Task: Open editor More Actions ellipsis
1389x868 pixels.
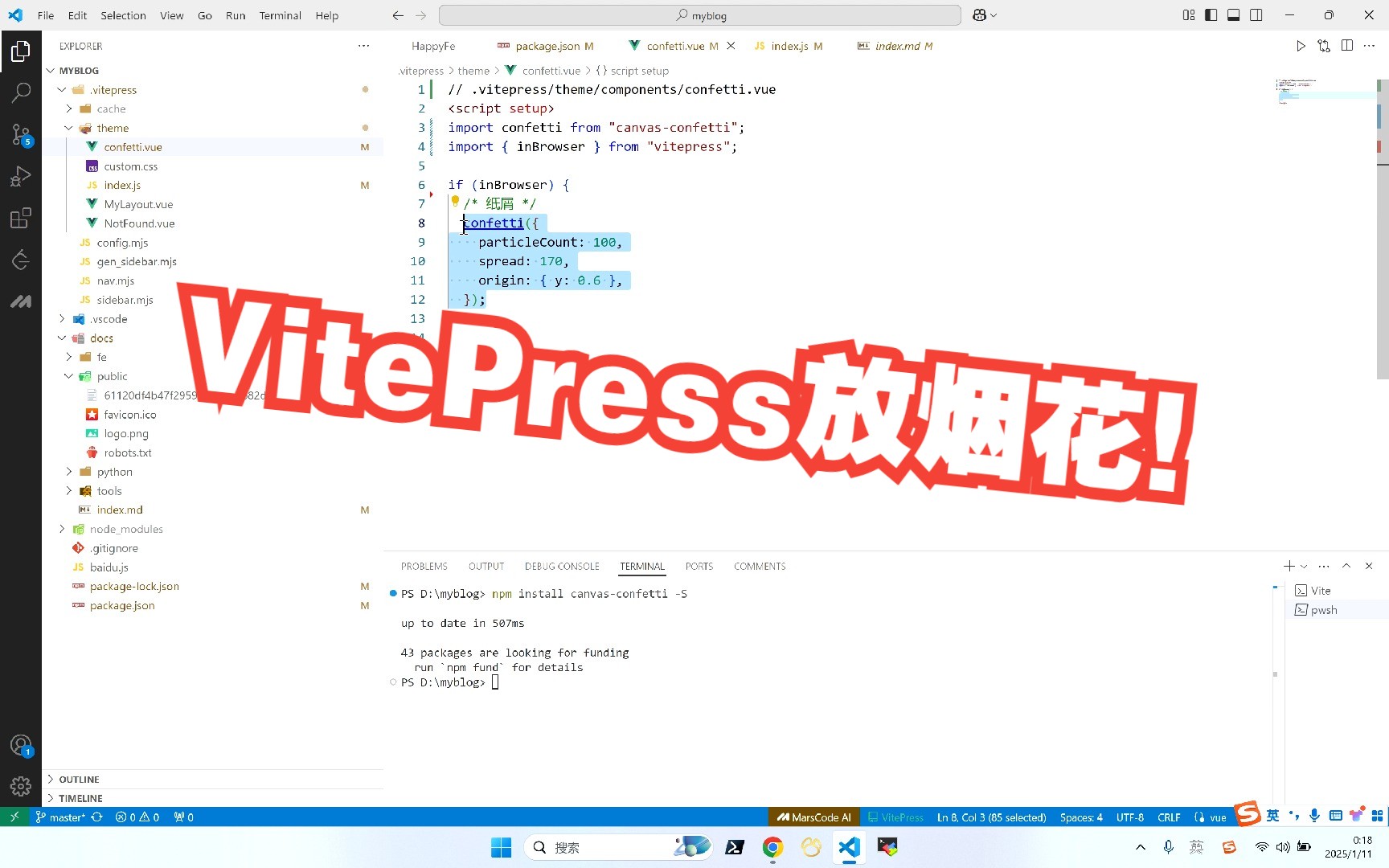Action: 1370,46
